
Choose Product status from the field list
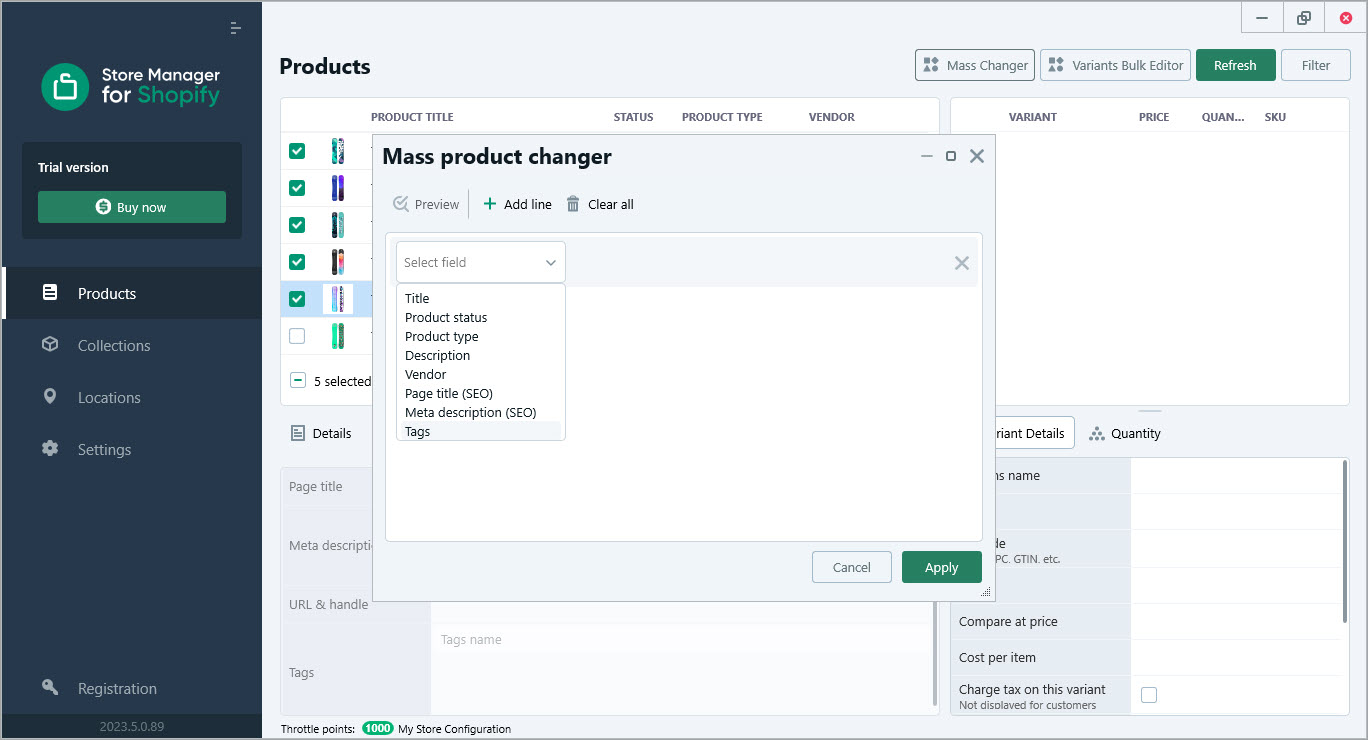click(x=481, y=317)
